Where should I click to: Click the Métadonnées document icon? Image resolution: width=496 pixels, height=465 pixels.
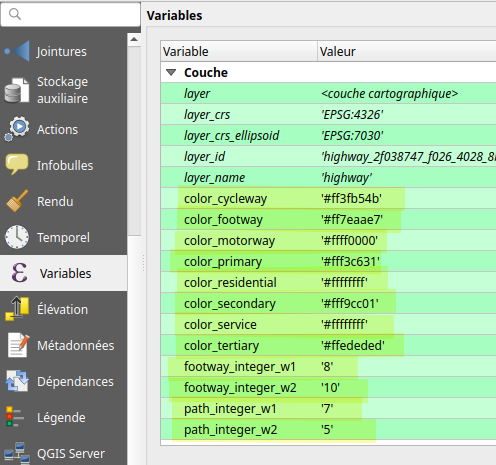tap(18, 345)
